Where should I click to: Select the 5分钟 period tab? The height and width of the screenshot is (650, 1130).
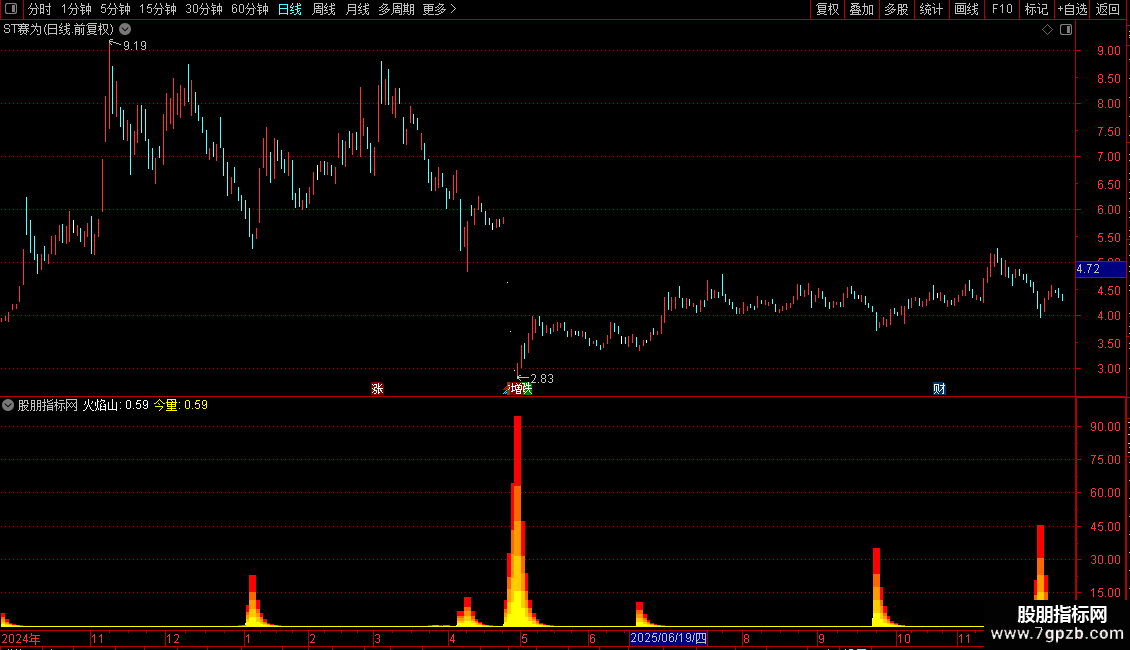point(115,9)
